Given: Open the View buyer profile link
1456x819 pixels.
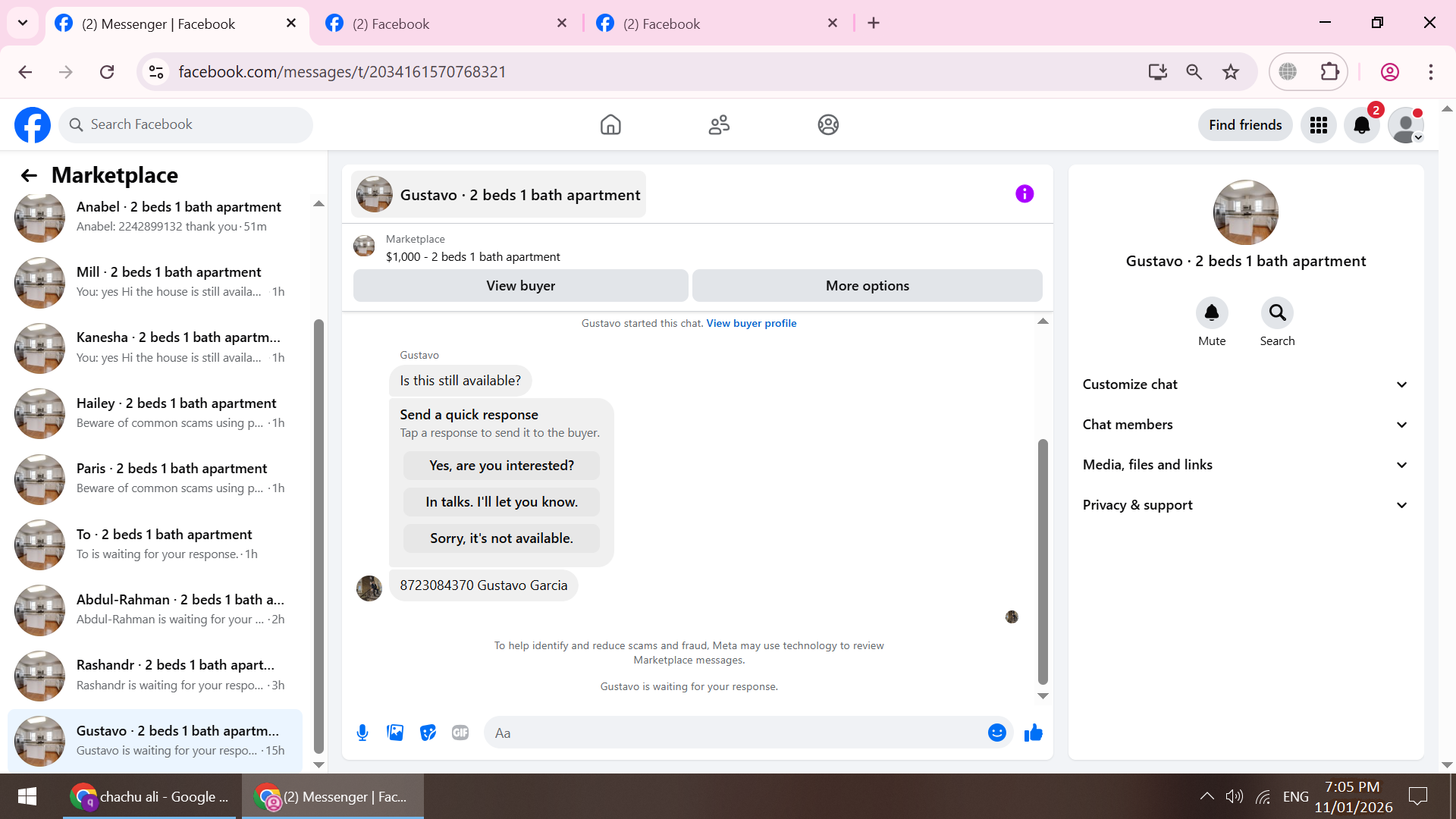Looking at the screenshot, I should 752,324.
